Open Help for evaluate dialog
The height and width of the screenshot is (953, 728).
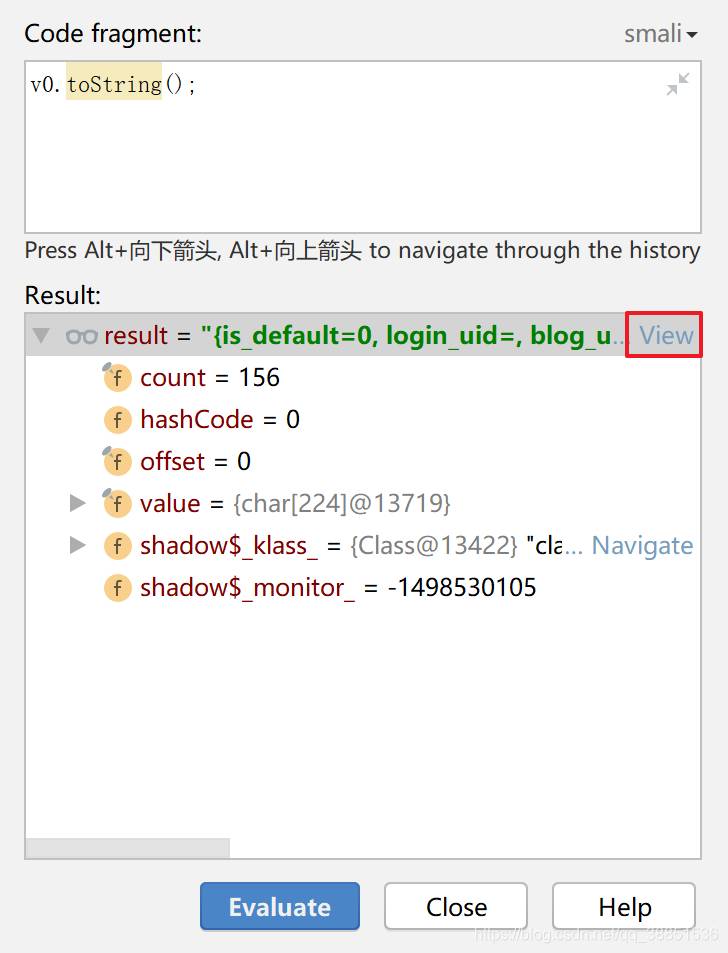[x=624, y=906]
